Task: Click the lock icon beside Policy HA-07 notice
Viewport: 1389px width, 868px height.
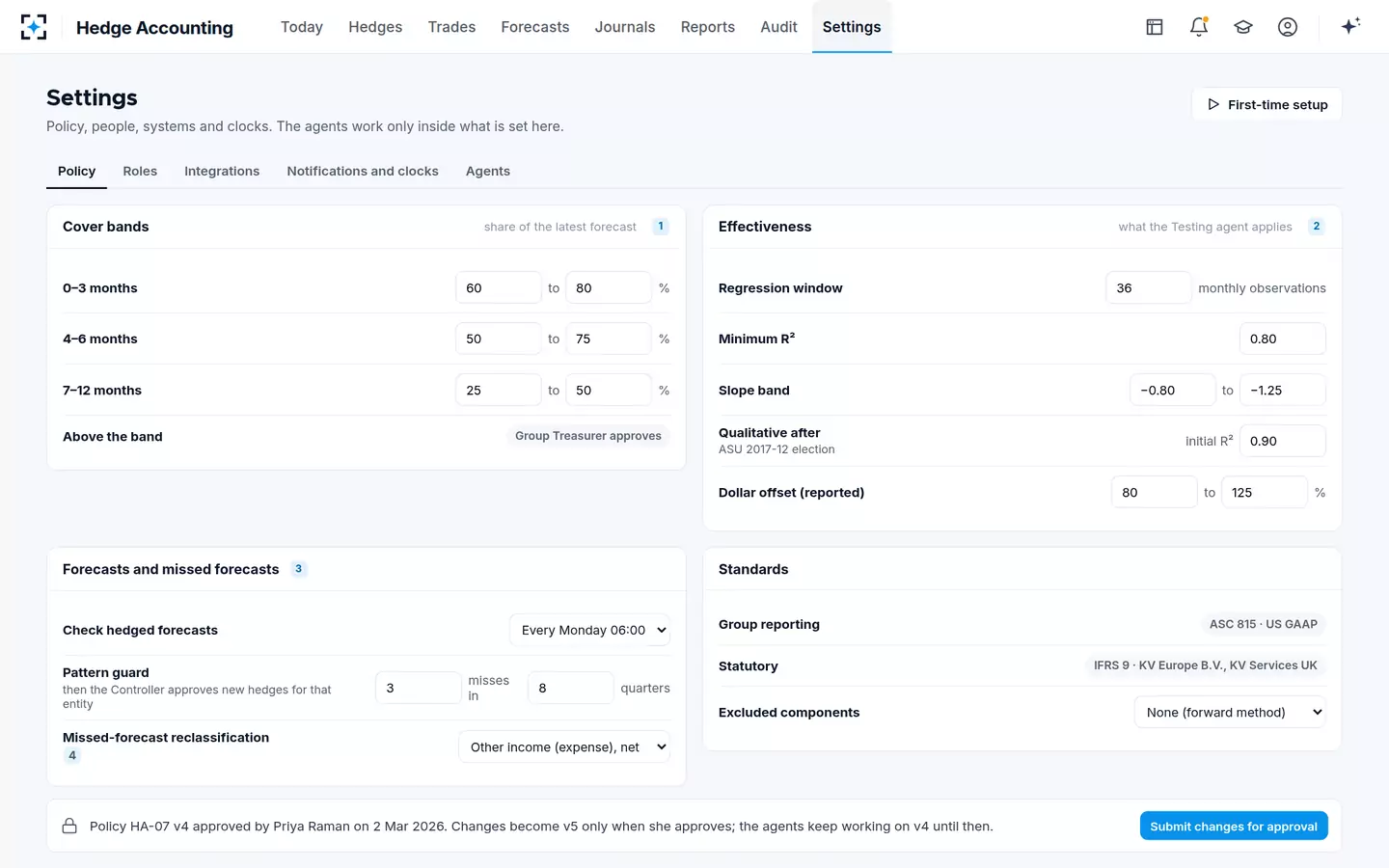Action: point(69,826)
